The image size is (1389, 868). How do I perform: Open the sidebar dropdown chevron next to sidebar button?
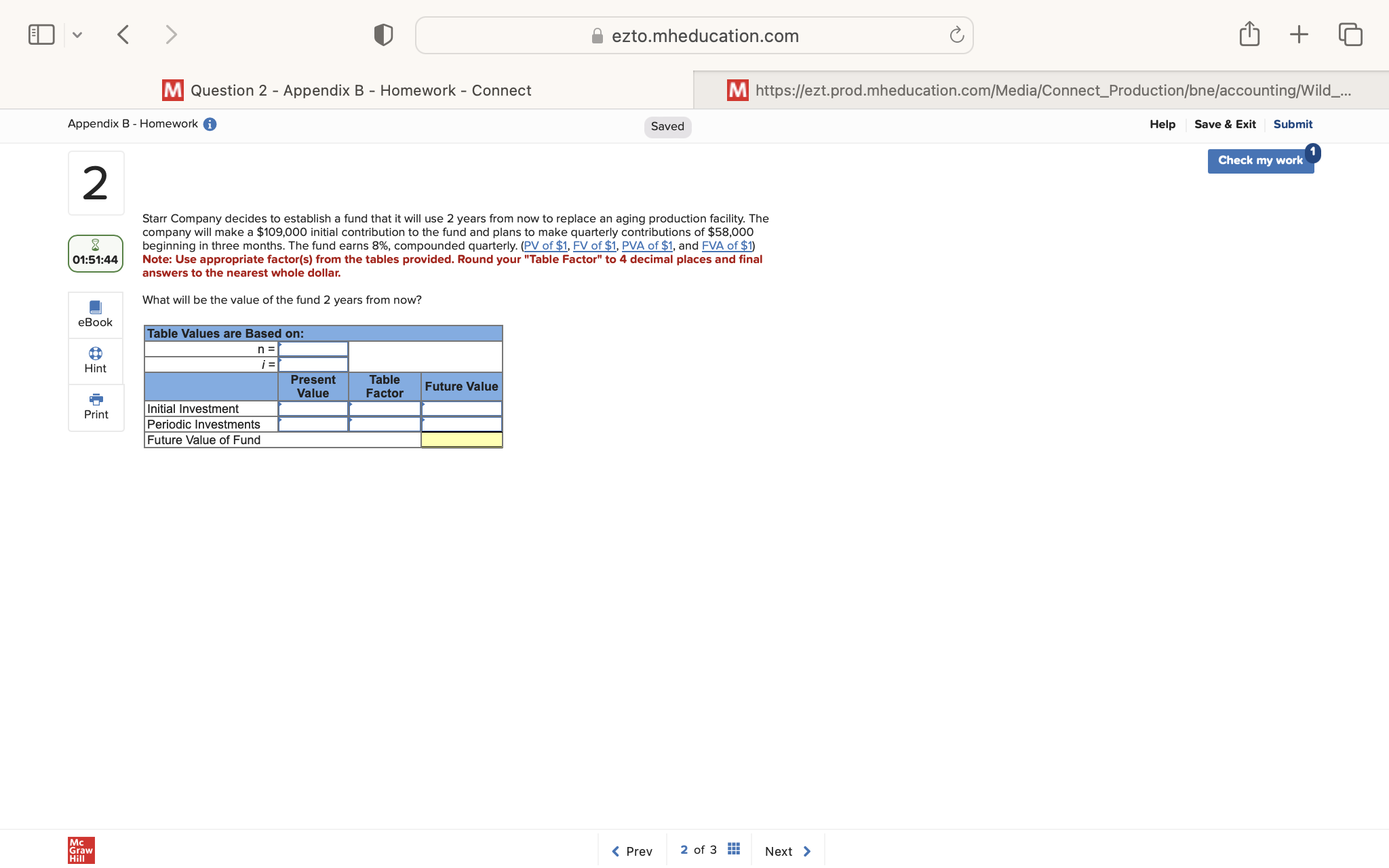click(77, 35)
